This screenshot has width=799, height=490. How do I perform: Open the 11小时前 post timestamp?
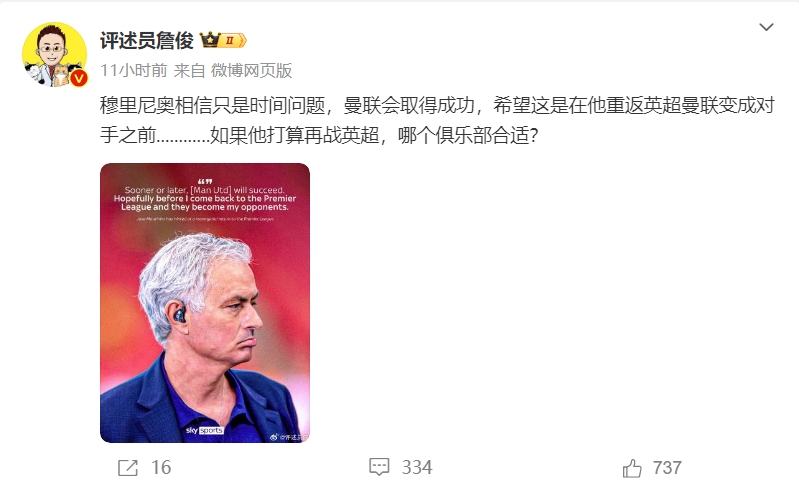(x=134, y=70)
